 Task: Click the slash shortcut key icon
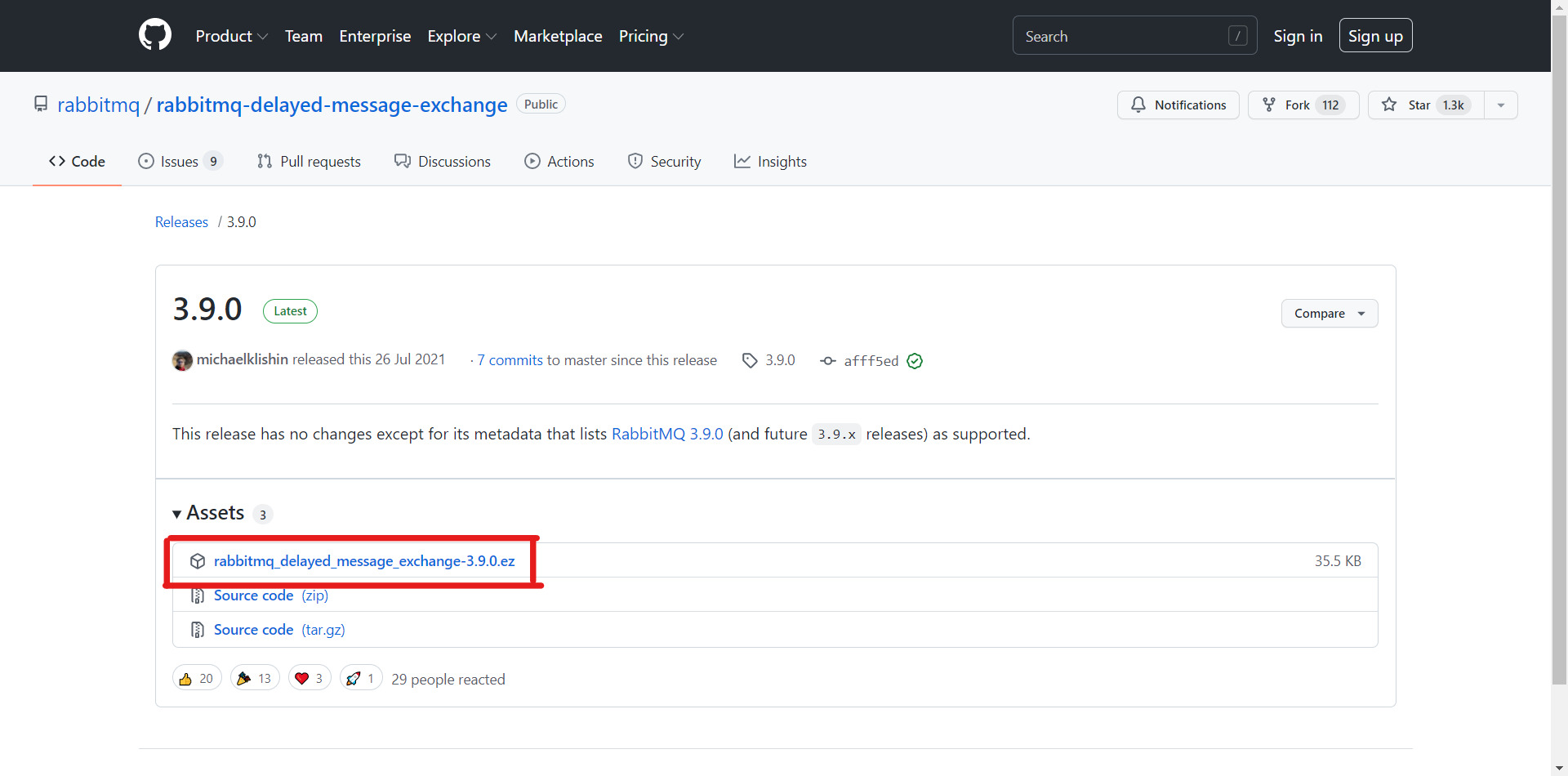tap(1238, 36)
